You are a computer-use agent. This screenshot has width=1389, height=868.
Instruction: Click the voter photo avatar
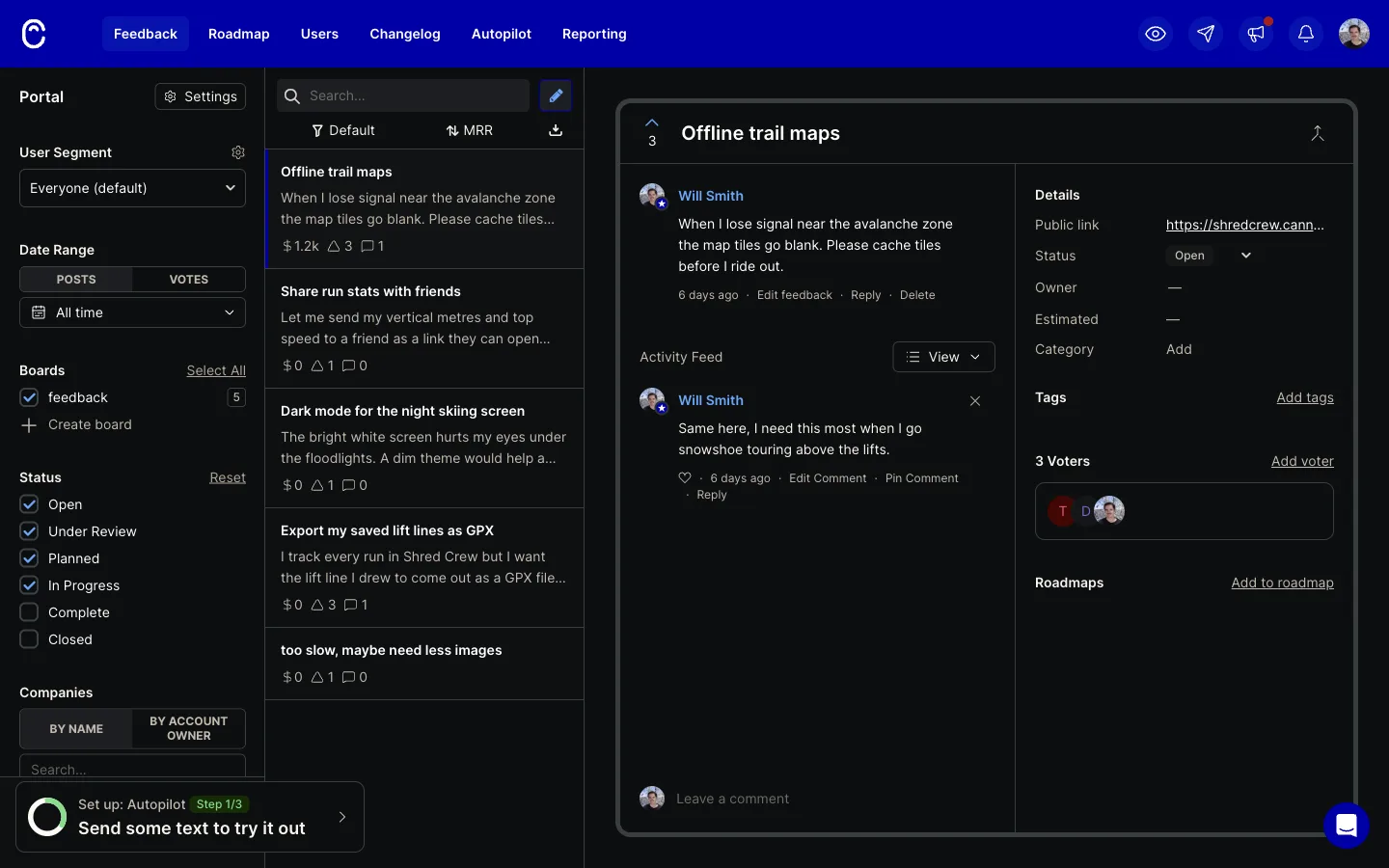tap(1110, 510)
